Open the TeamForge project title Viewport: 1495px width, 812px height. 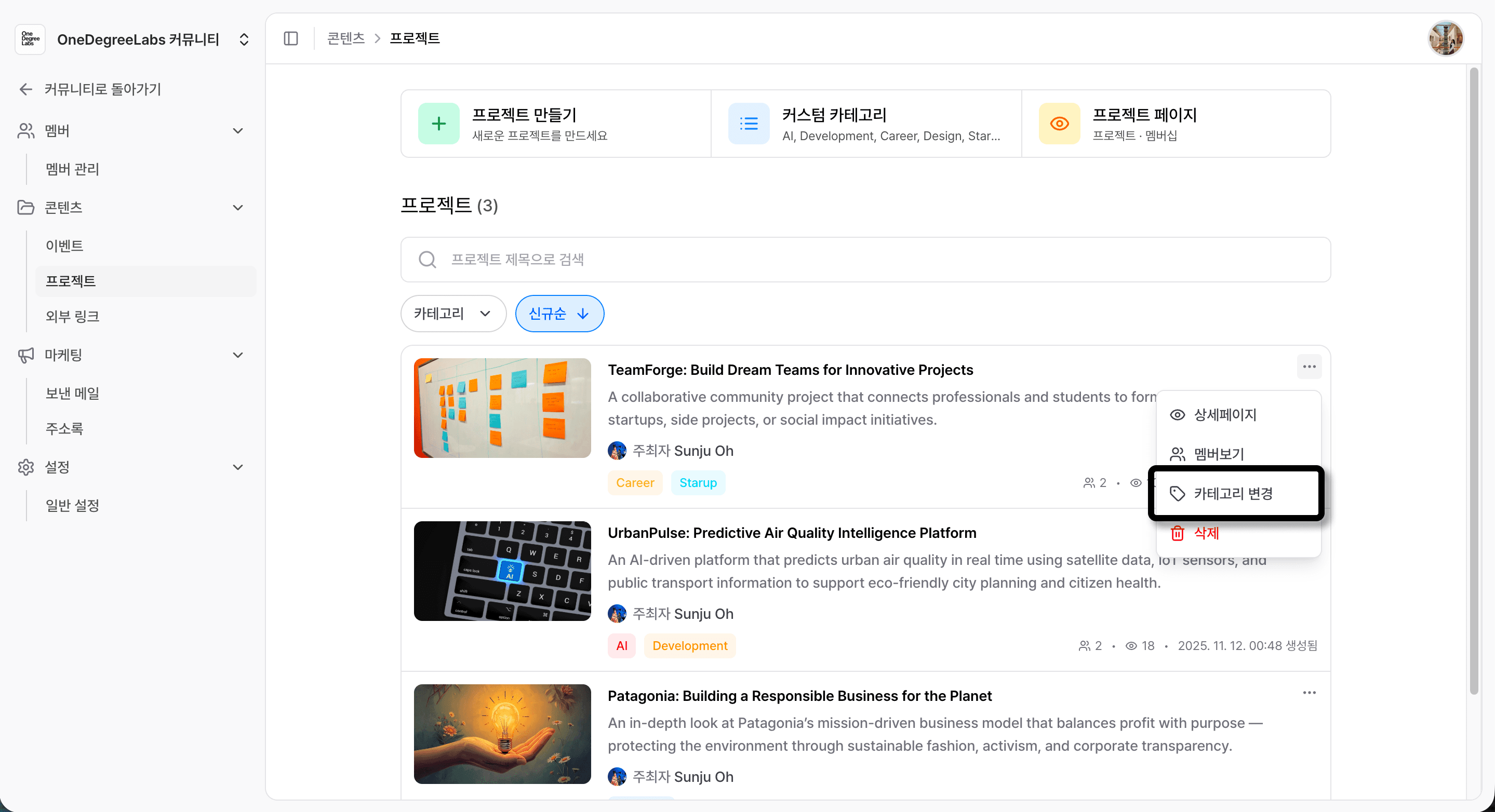[x=791, y=370]
